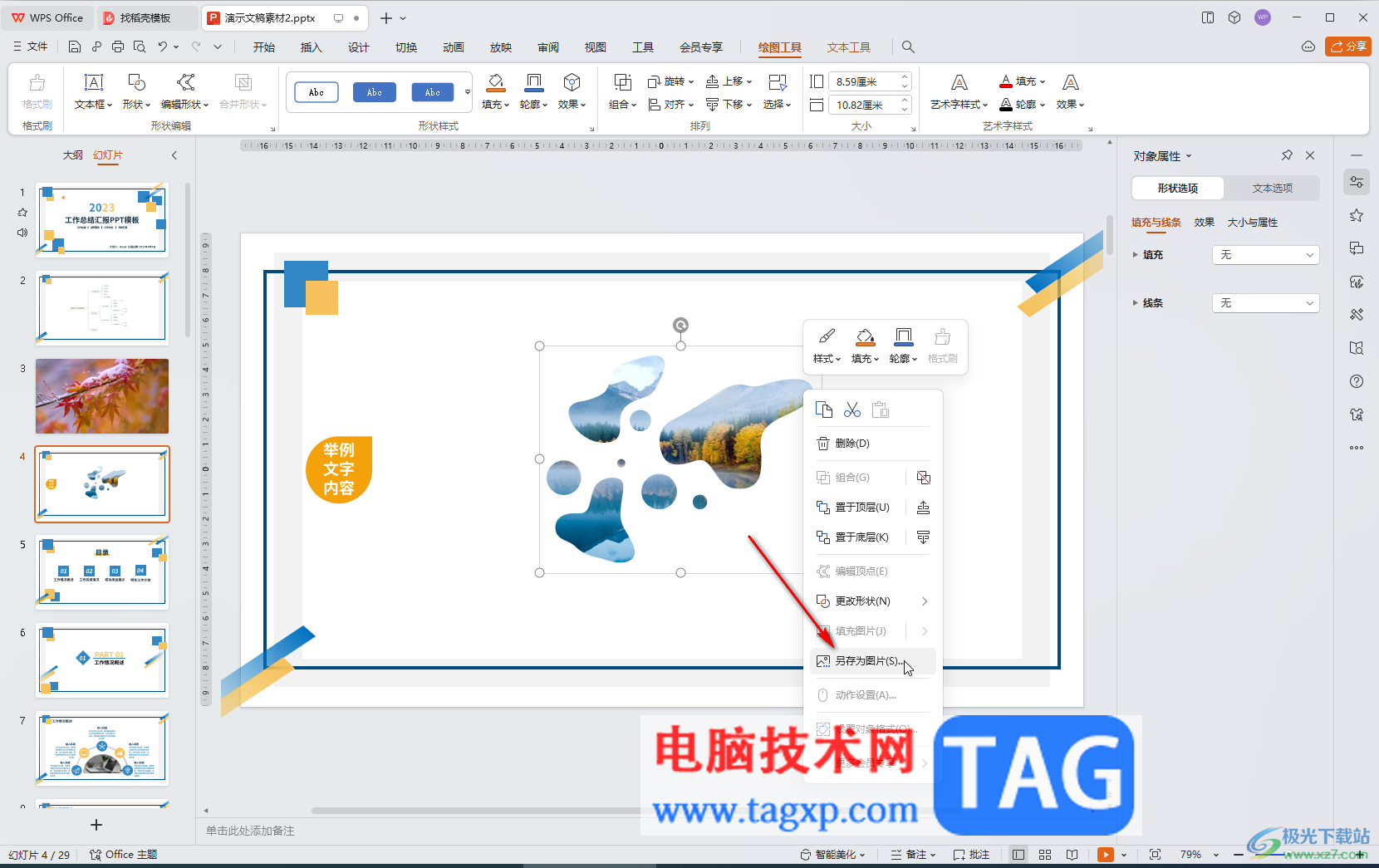Open the 插入 ribbon tab
The width and height of the screenshot is (1379, 868).
coord(312,47)
